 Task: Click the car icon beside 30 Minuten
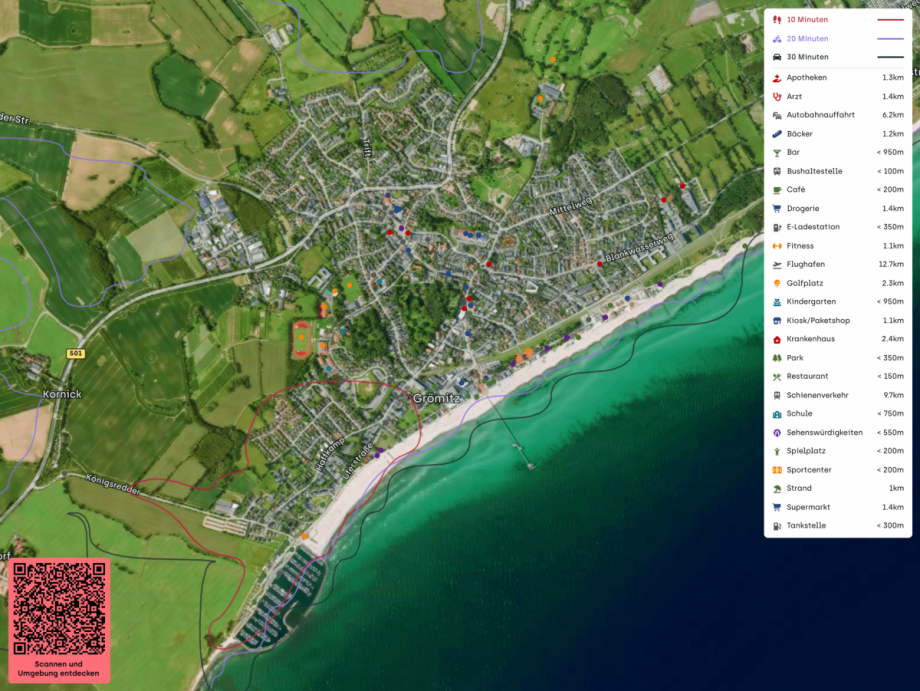pyautogui.click(x=777, y=57)
